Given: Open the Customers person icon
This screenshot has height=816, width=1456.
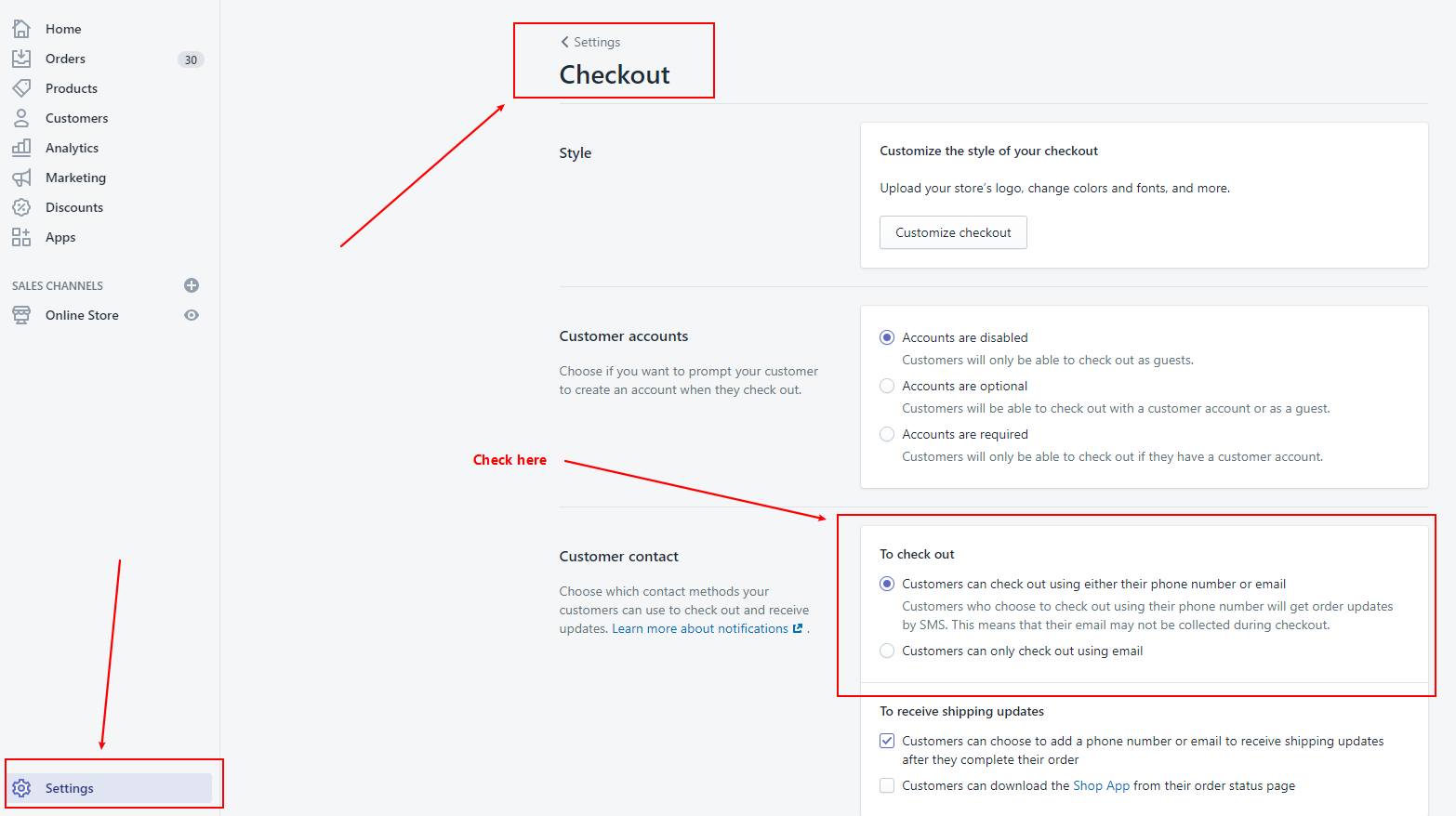Looking at the screenshot, I should tap(21, 118).
